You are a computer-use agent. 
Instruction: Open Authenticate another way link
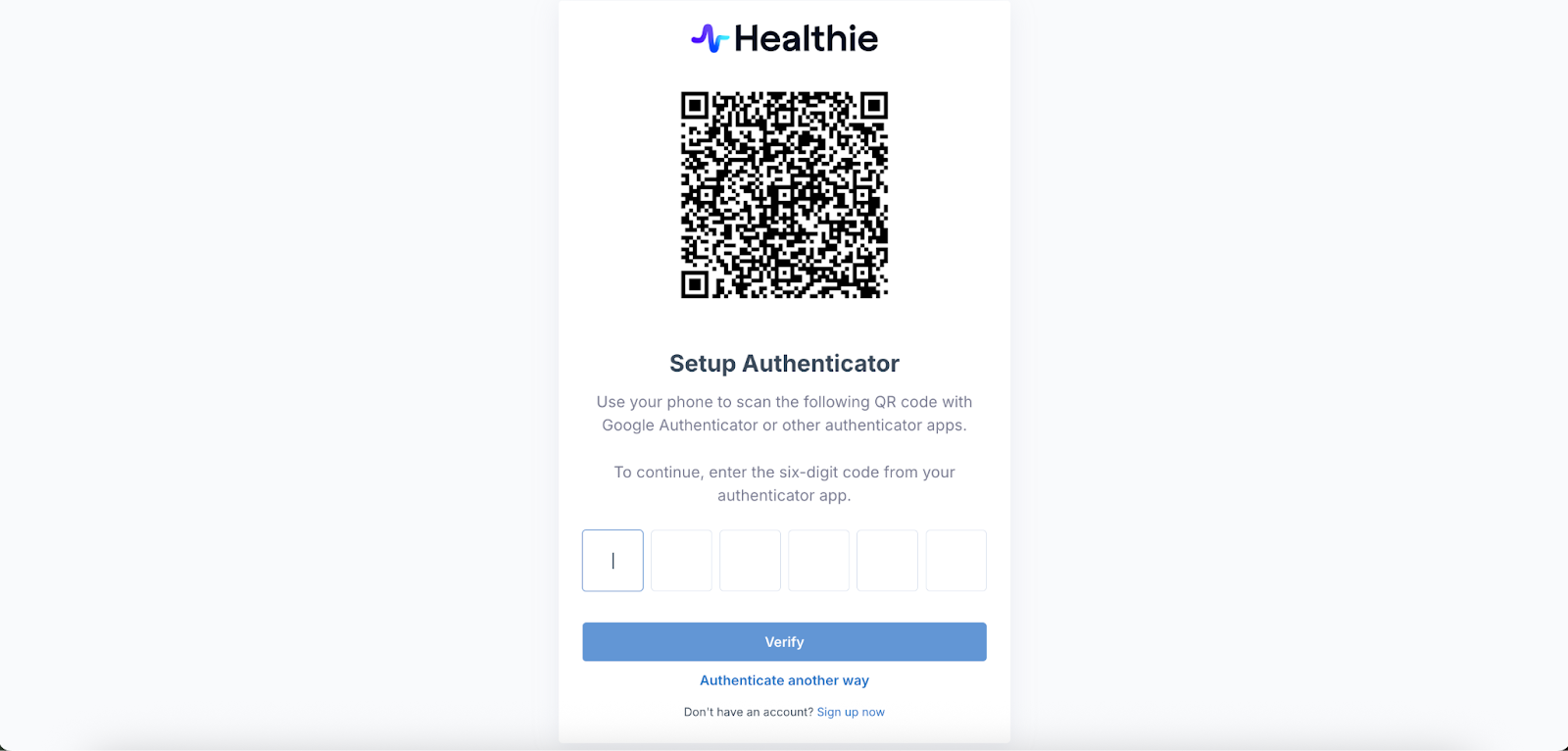[784, 680]
